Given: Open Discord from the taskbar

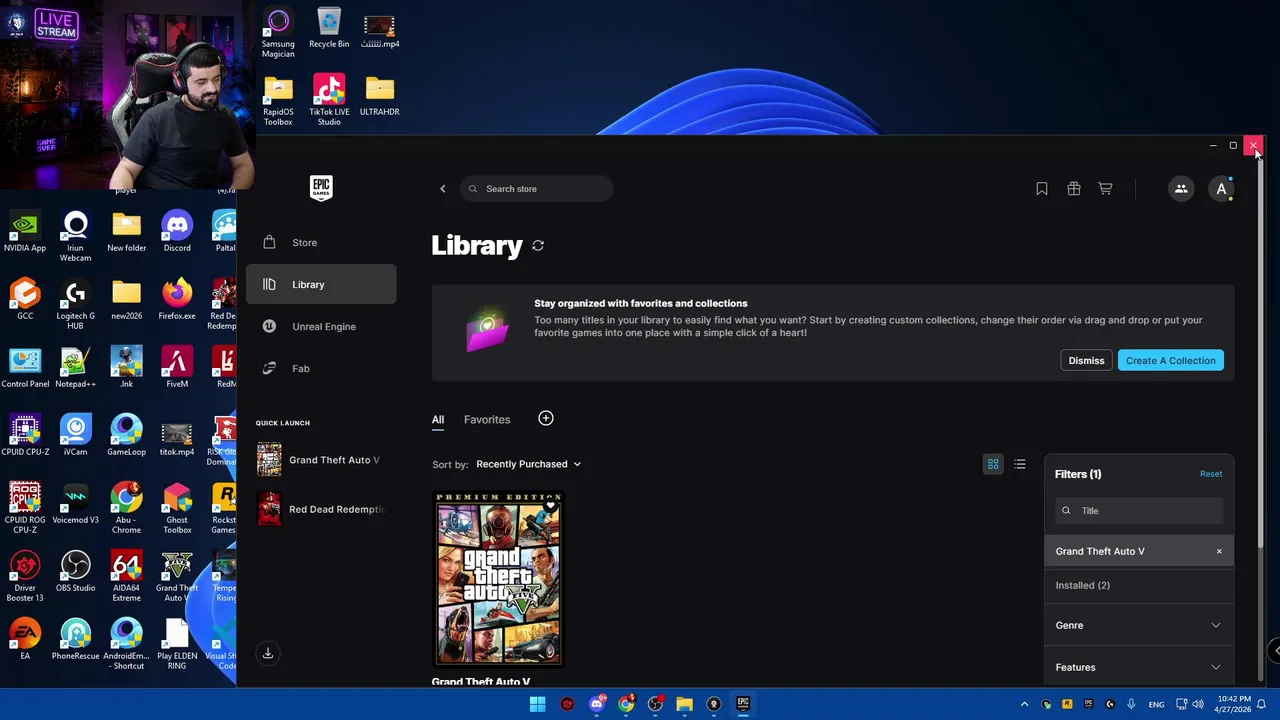Looking at the screenshot, I should [x=597, y=704].
